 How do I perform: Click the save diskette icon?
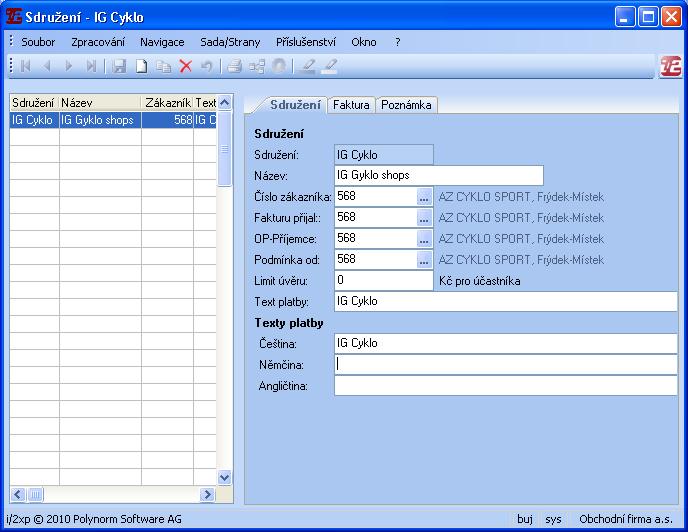(119, 66)
